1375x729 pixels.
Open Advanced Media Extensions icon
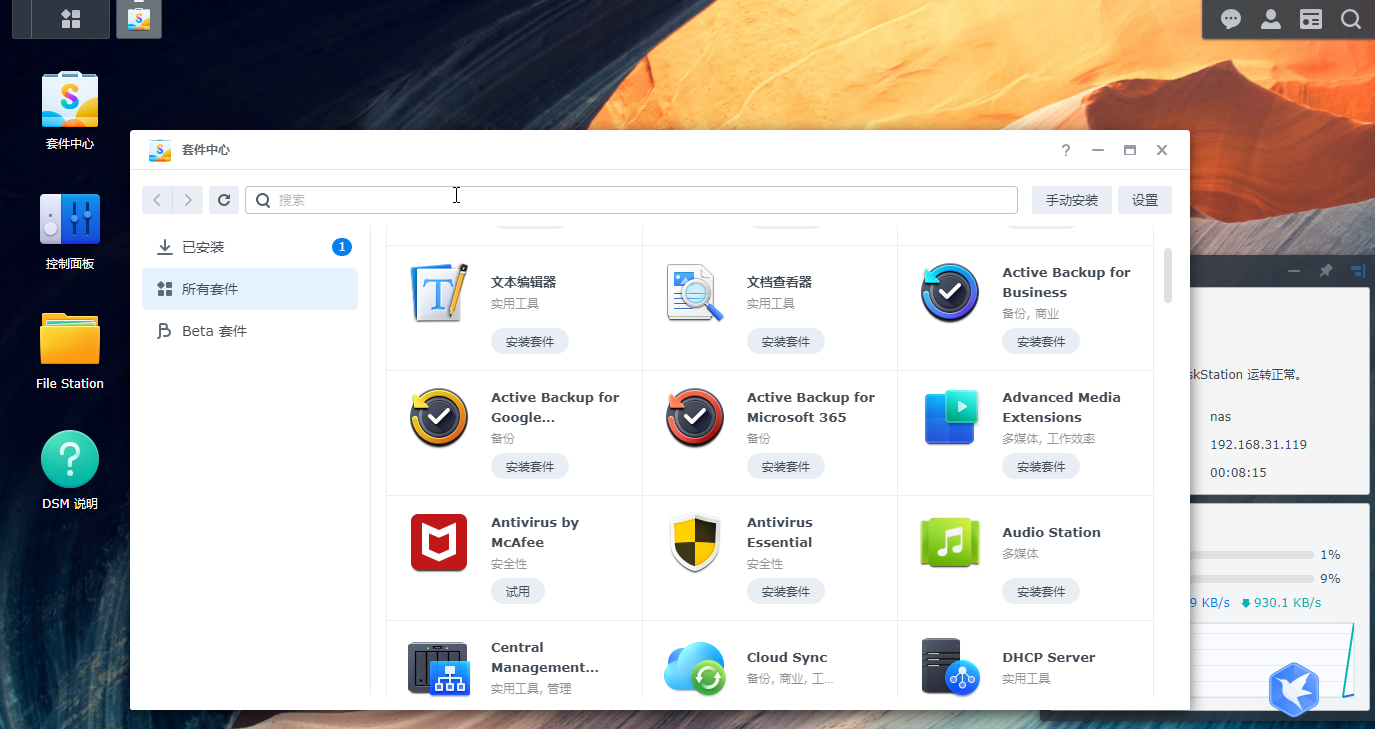click(950, 418)
